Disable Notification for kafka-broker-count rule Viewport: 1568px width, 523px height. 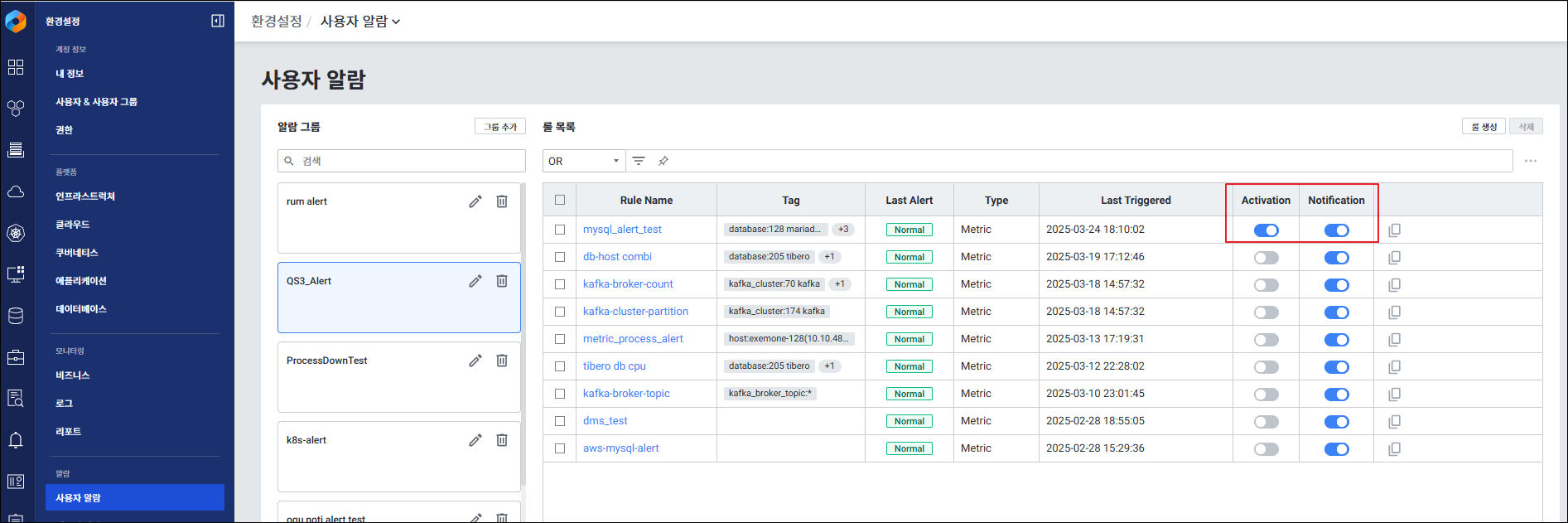[1336, 285]
